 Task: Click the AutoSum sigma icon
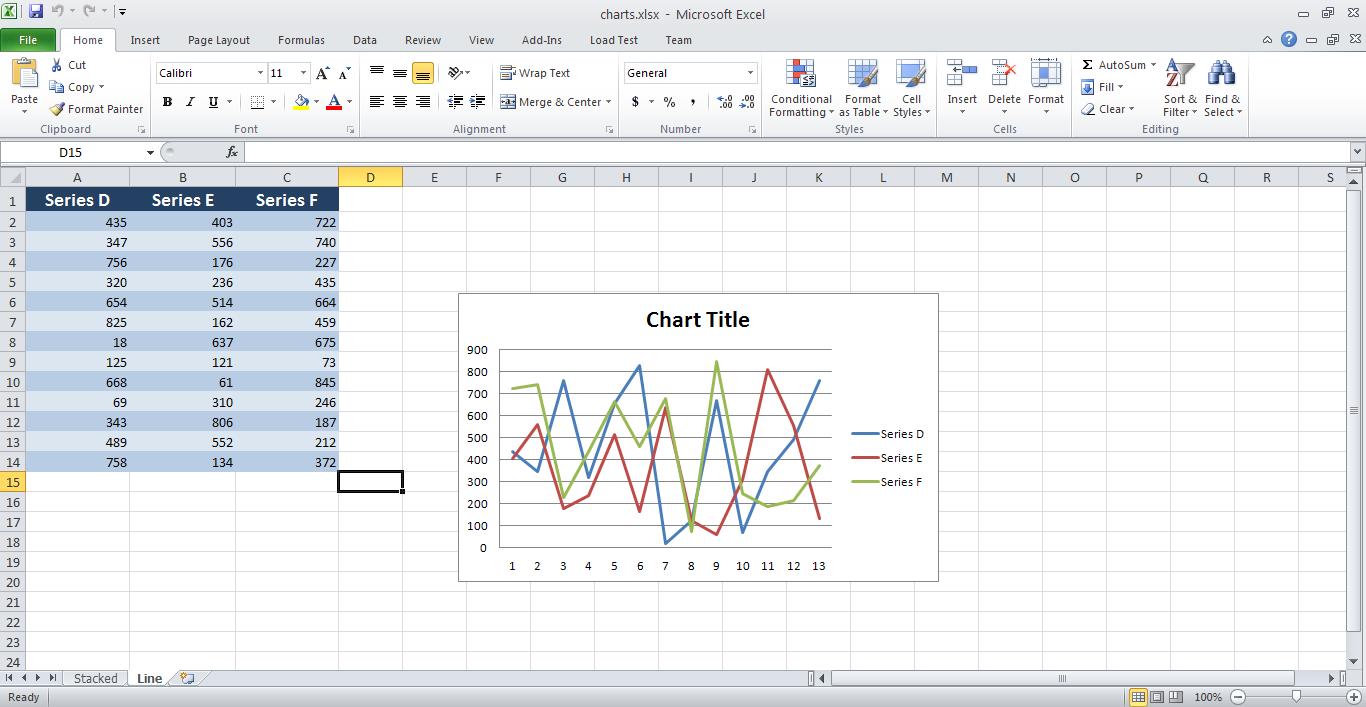point(1088,65)
